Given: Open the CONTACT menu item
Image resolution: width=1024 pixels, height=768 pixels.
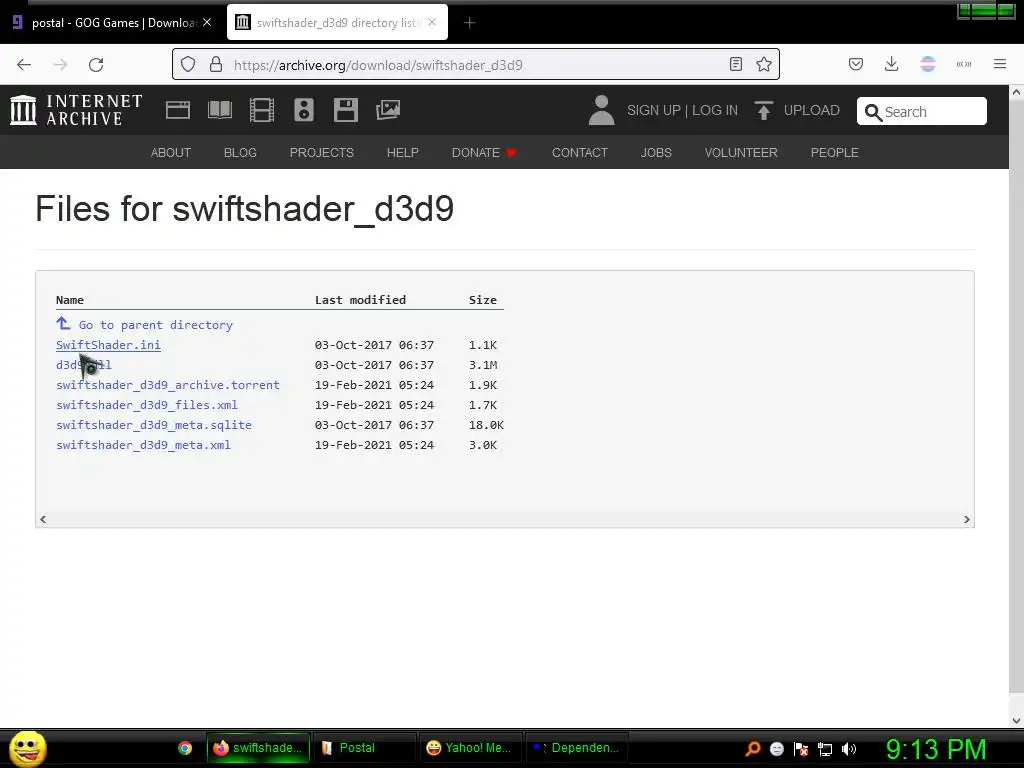Looking at the screenshot, I should 580,152.
